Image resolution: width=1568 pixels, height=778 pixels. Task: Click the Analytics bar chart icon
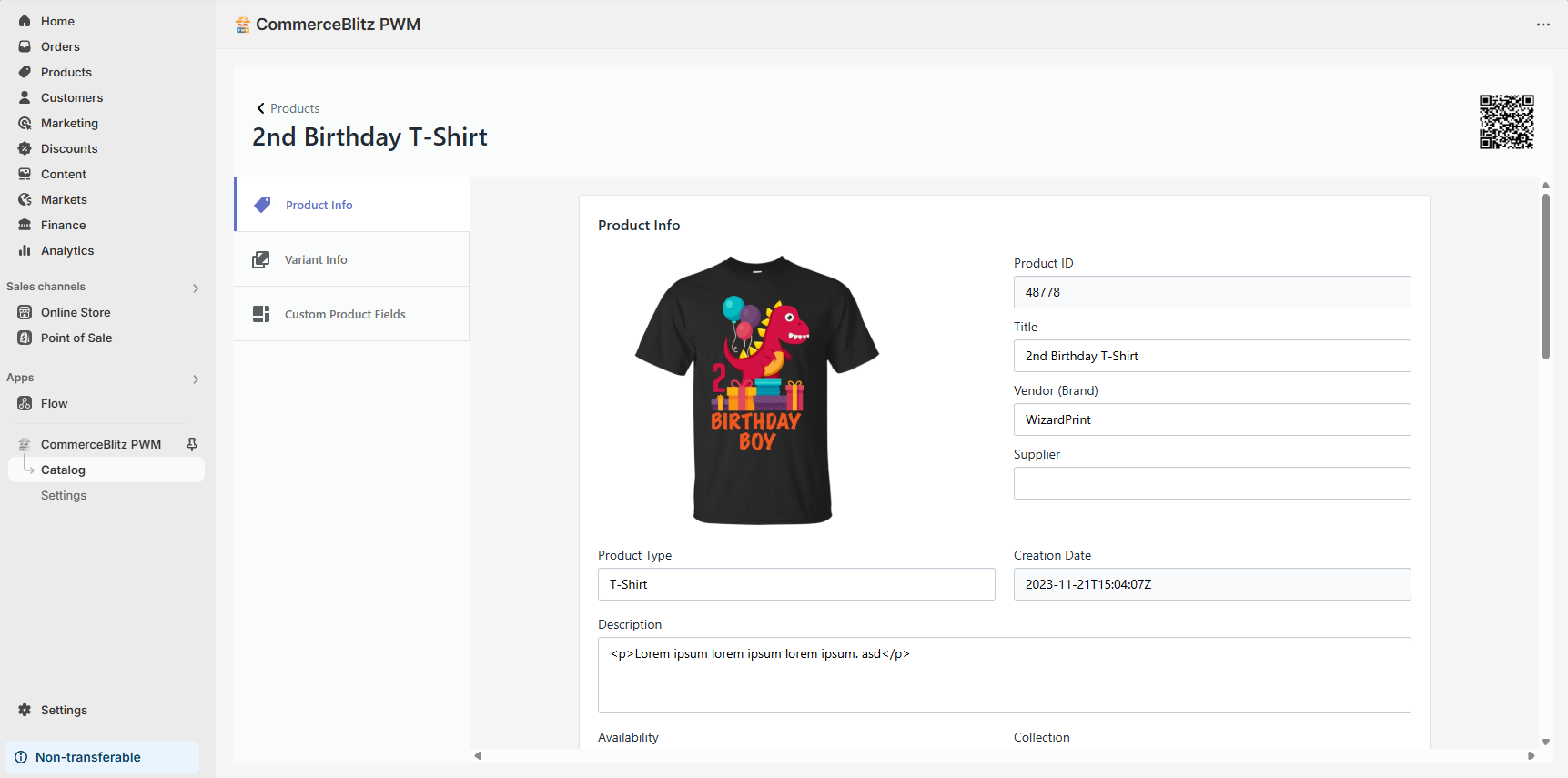pos(25,250)
